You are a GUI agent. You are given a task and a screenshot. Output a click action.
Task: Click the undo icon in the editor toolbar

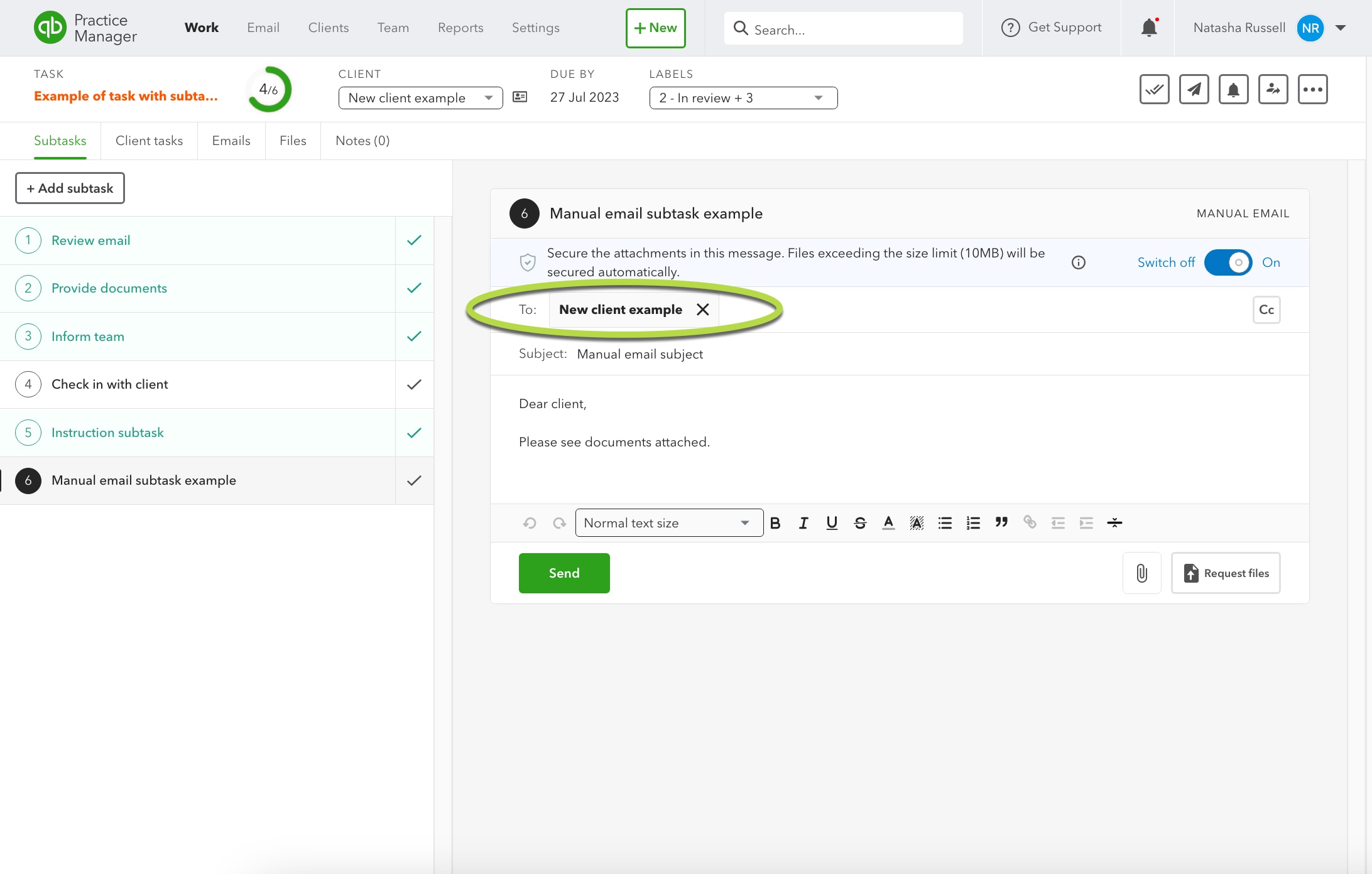(530, 523)
